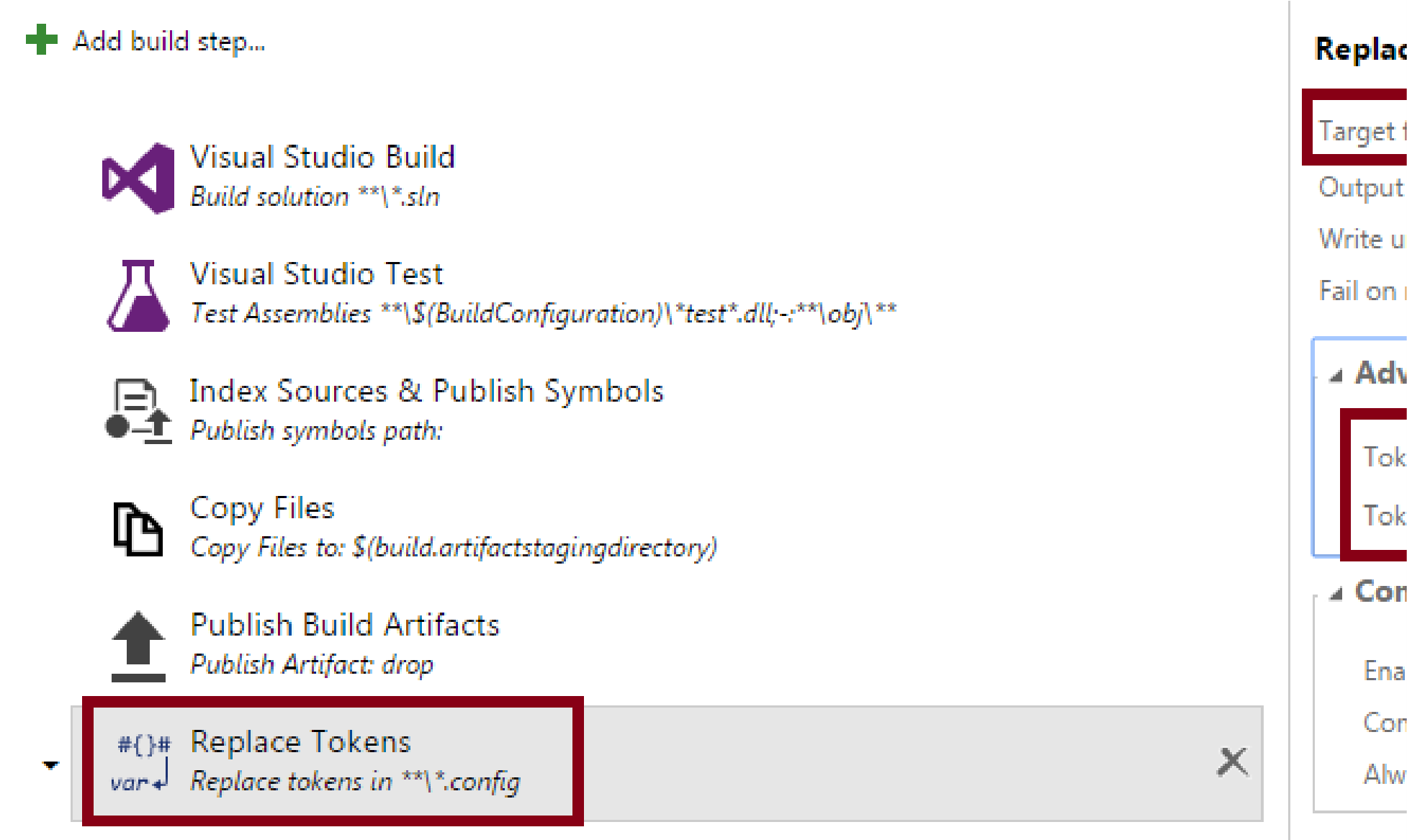Click the Copy Files documents icon
The height and width of the screenshot is (840, 1407).
(138, 529)
